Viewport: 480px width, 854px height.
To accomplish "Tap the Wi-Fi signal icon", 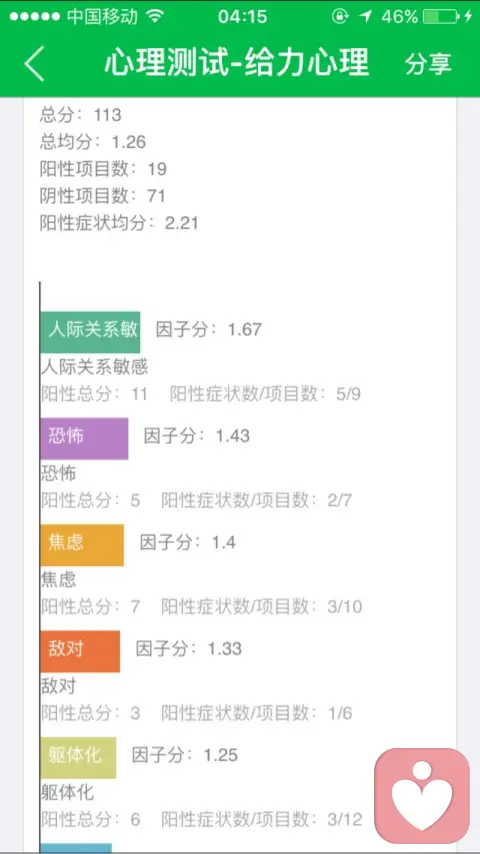I will pyautogui.click(x=155, y=16).
